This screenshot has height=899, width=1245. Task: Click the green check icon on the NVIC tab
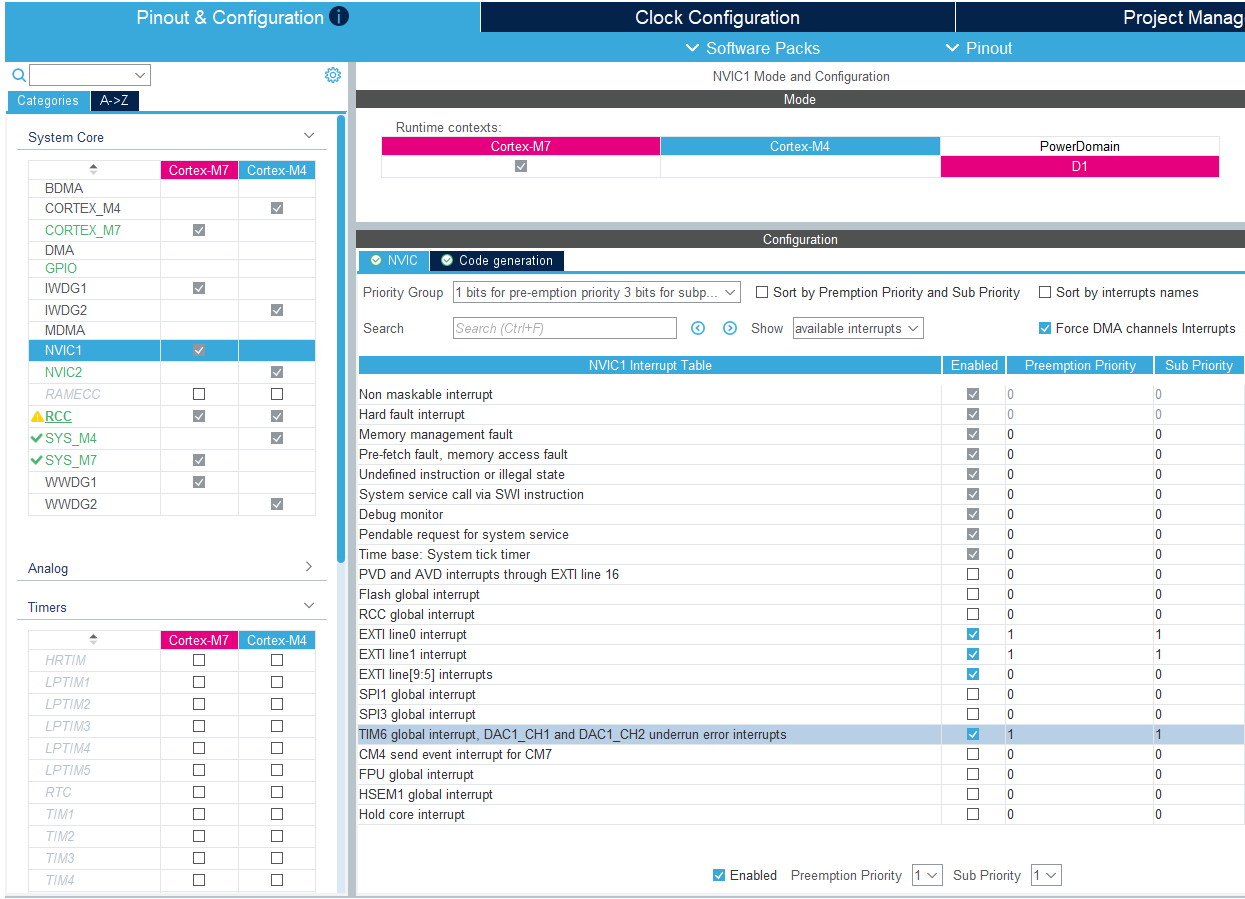[x=375, y=260]
